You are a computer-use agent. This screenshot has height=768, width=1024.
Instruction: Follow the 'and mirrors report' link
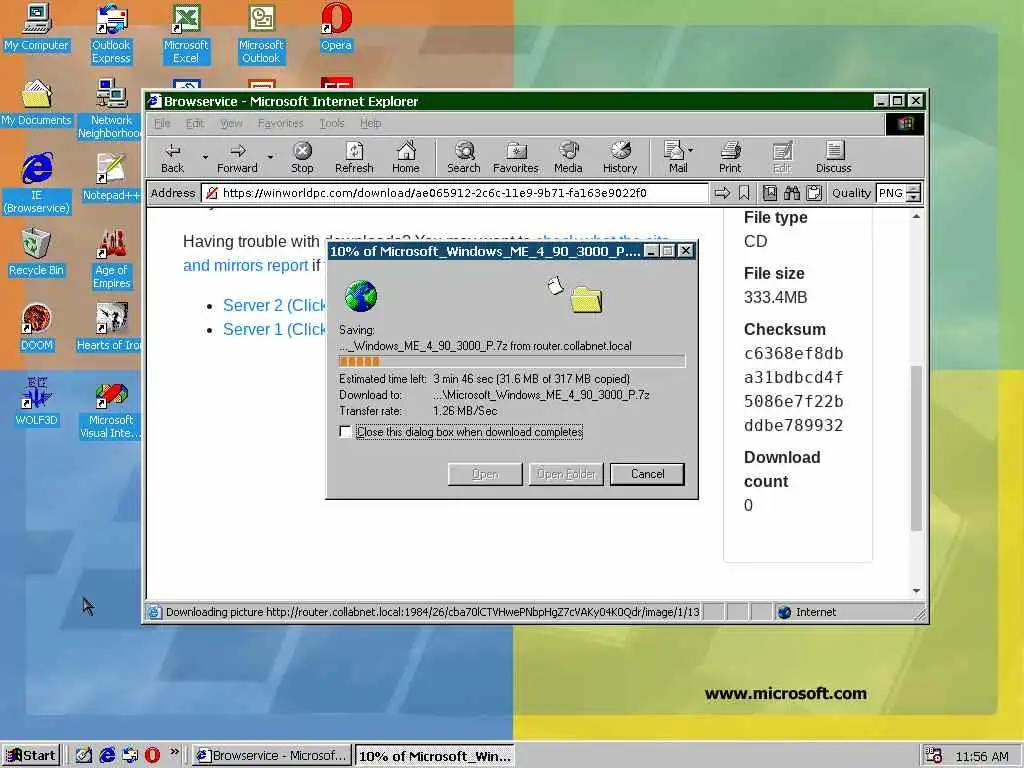[x=246, y=266]
